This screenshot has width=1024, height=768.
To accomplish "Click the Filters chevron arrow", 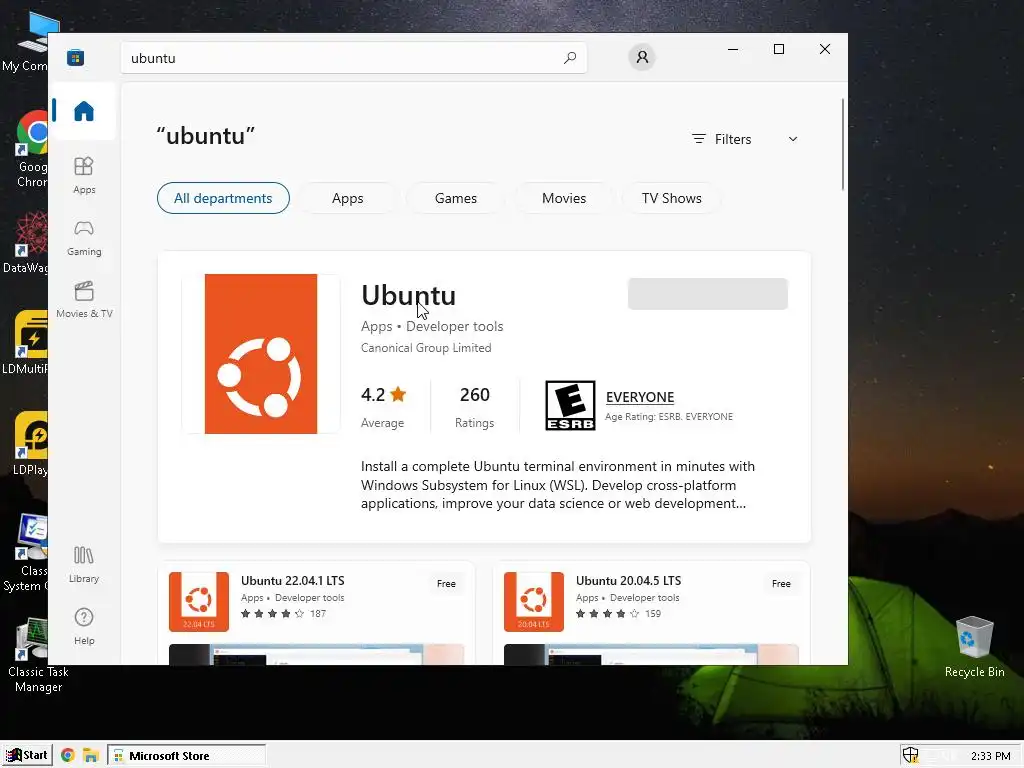I will click(793, 139).
